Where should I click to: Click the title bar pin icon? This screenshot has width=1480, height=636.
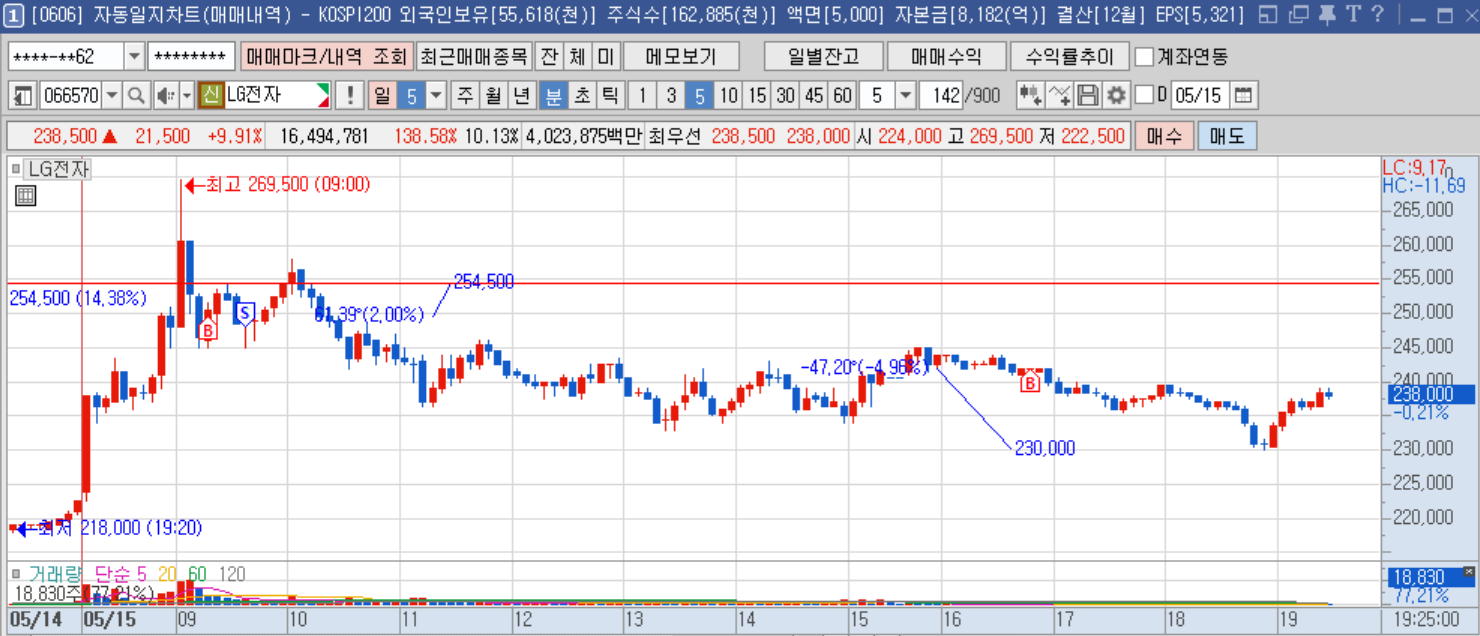coord(1326,15)
